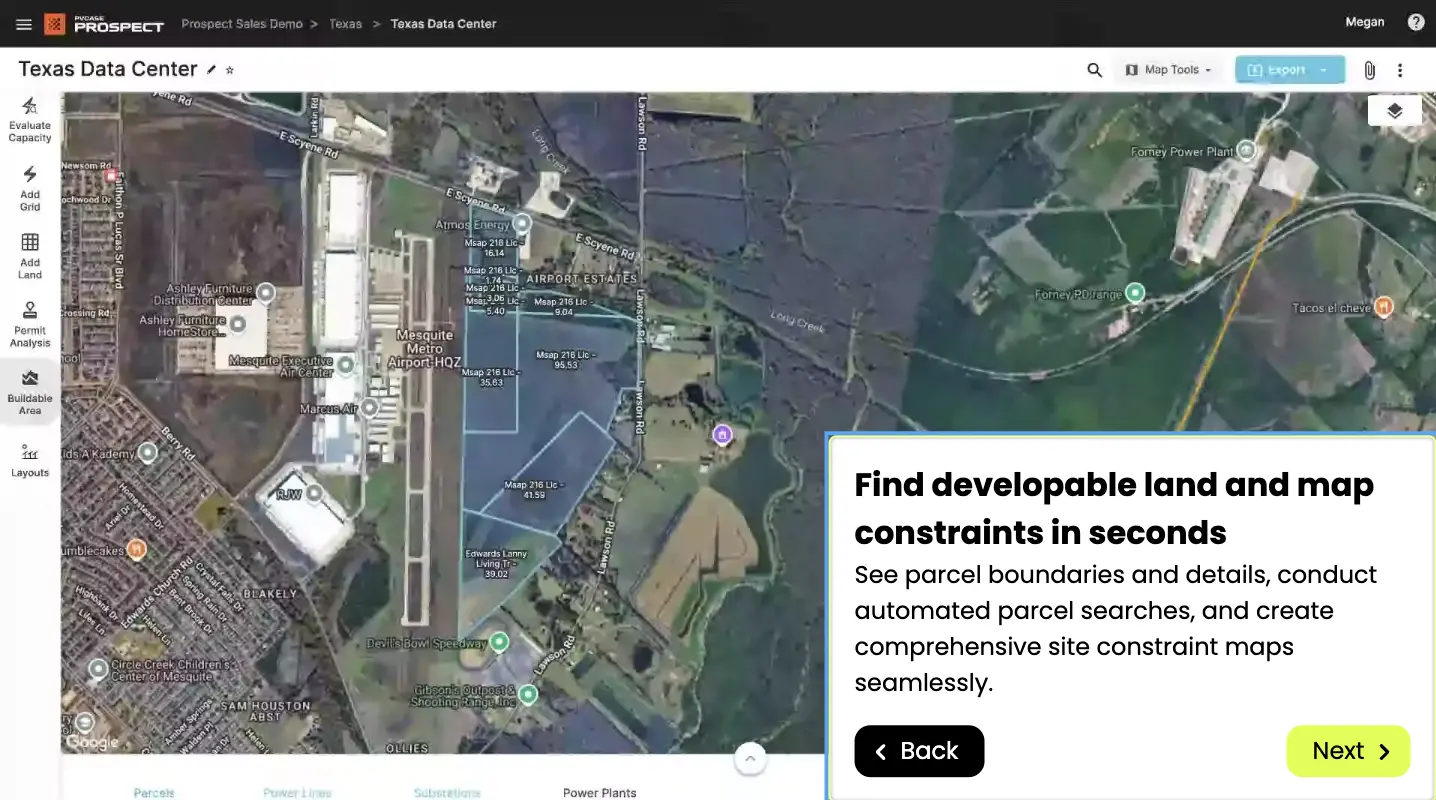Open the Evaluate Capacity tool
Image resolution: width=1436 pixels, height=800 pixels.
pos(30,120)
